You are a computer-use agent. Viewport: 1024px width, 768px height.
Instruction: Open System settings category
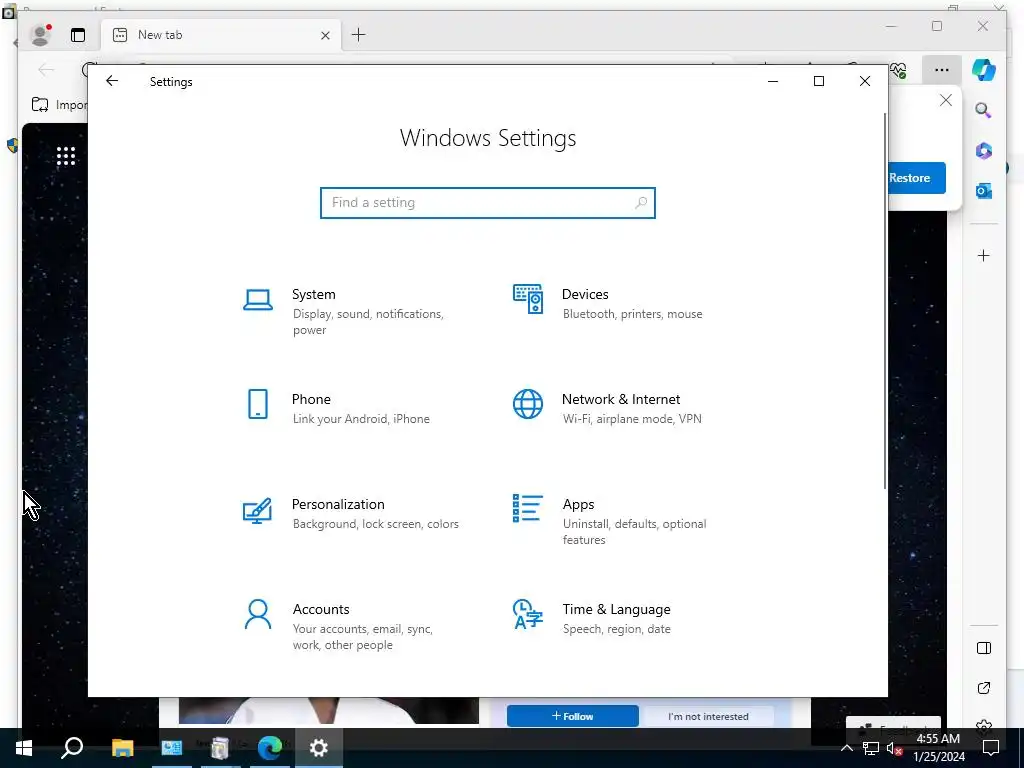pos(353,311)
